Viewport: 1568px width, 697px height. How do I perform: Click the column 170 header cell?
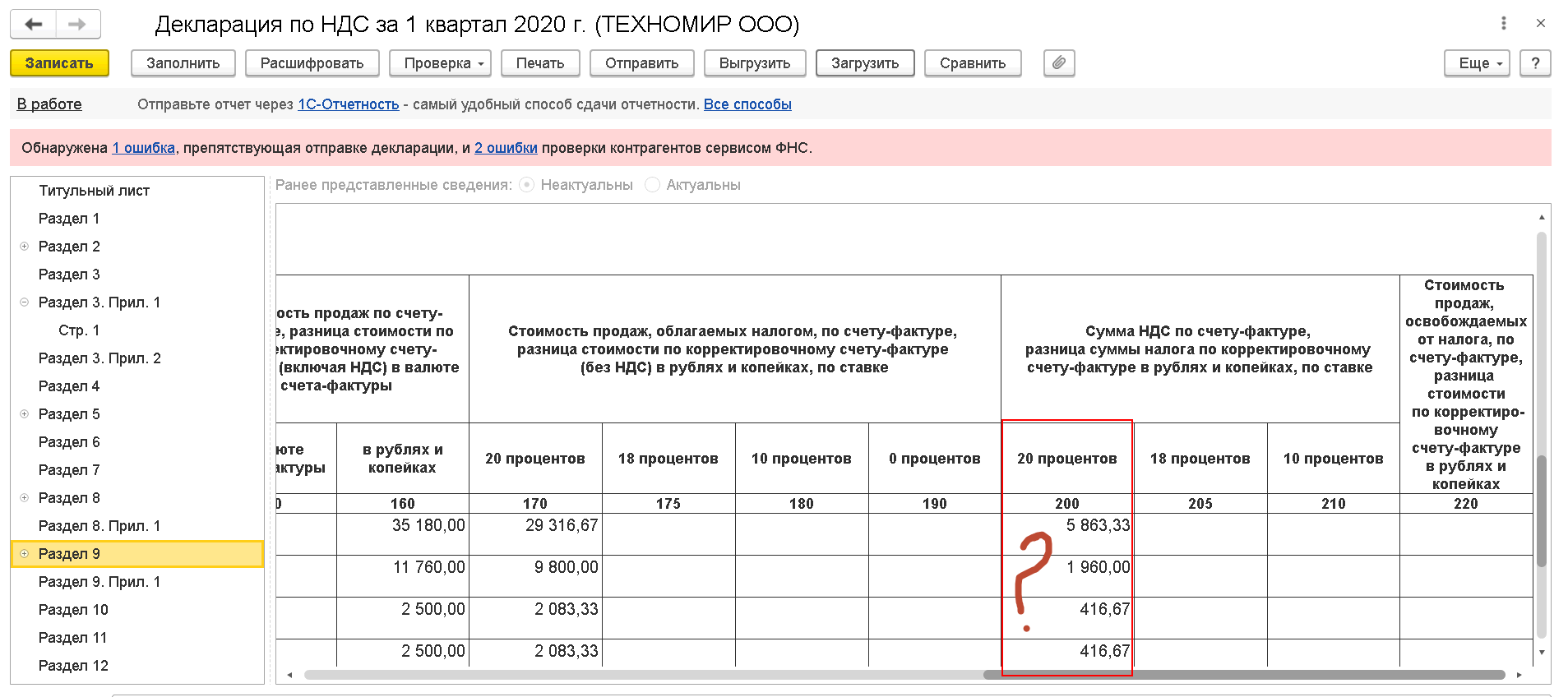point(535,504)
